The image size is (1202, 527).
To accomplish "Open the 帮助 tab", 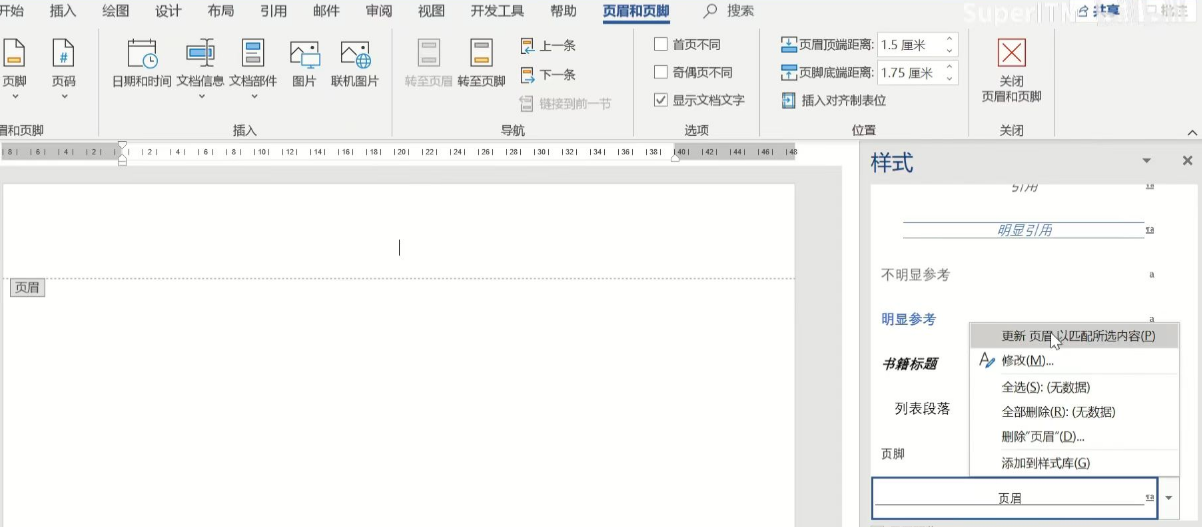I will pos(563,11).
